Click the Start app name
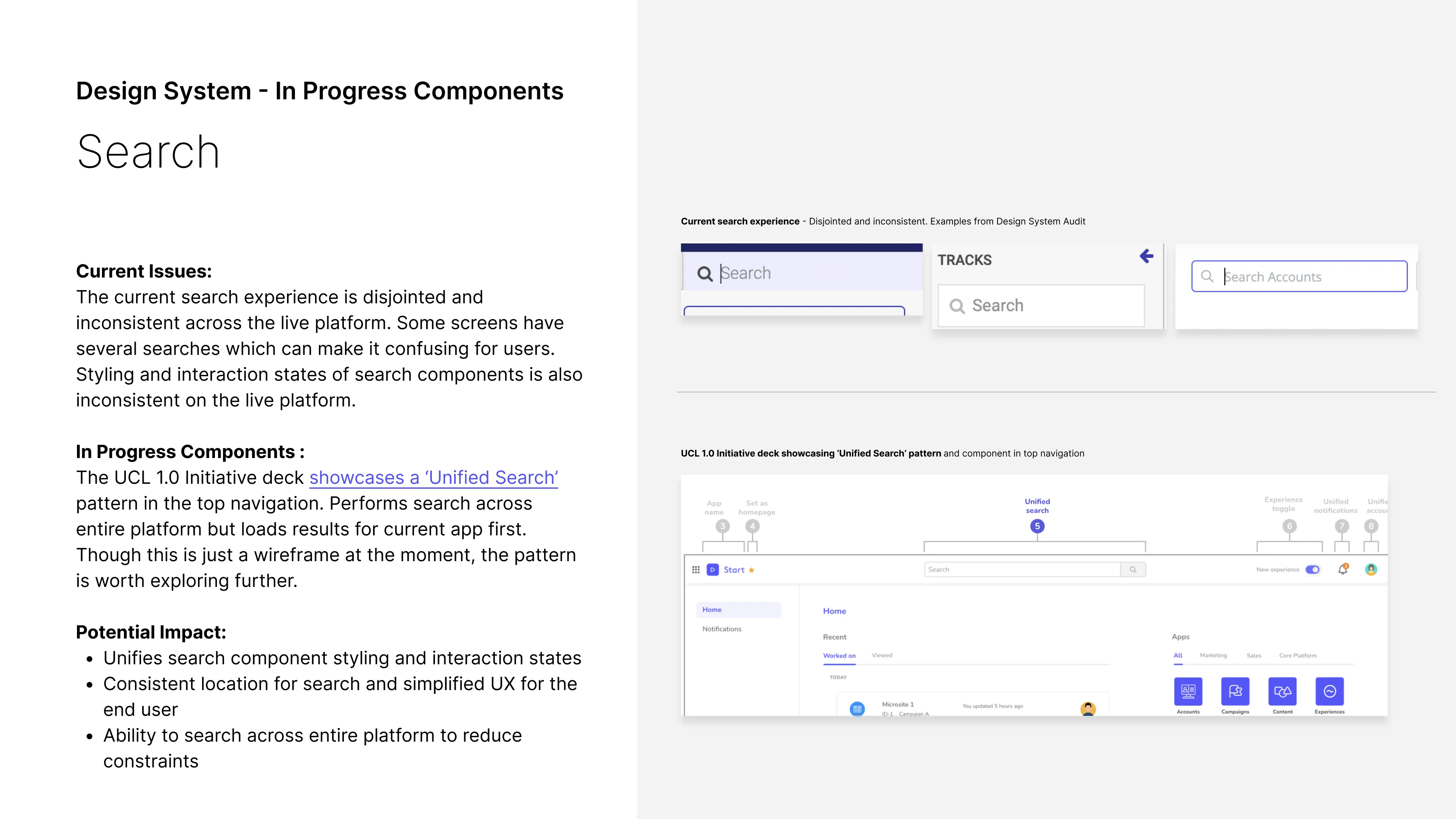 pyautogui.click(x=734, y=570)
